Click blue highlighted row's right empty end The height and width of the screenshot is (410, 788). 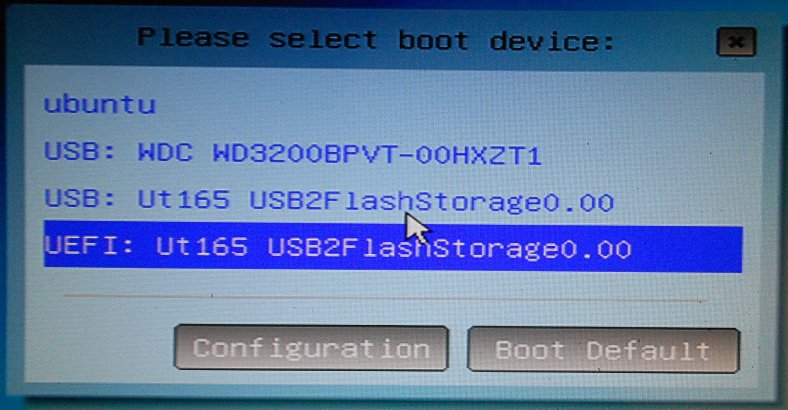point(688,249)
